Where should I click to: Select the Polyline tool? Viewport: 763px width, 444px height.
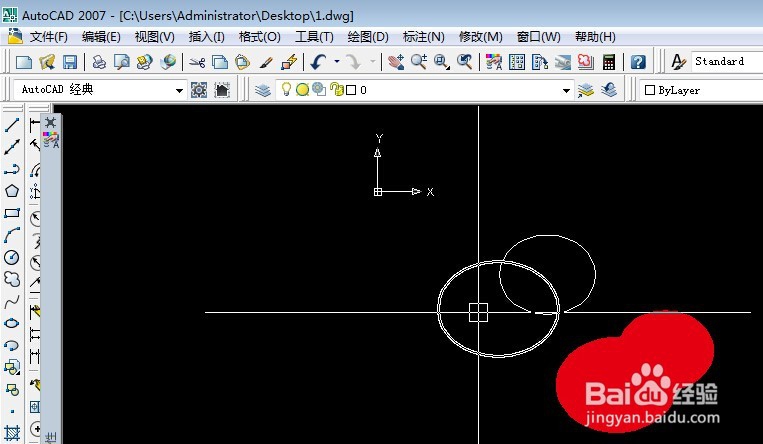[x=12, y=169]
